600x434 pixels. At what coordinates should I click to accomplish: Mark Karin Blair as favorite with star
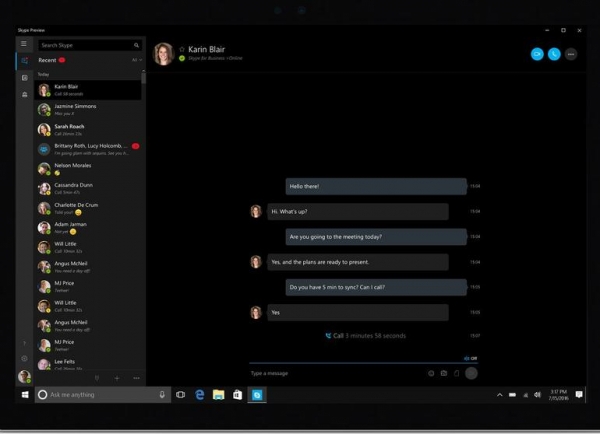[182, 49]
